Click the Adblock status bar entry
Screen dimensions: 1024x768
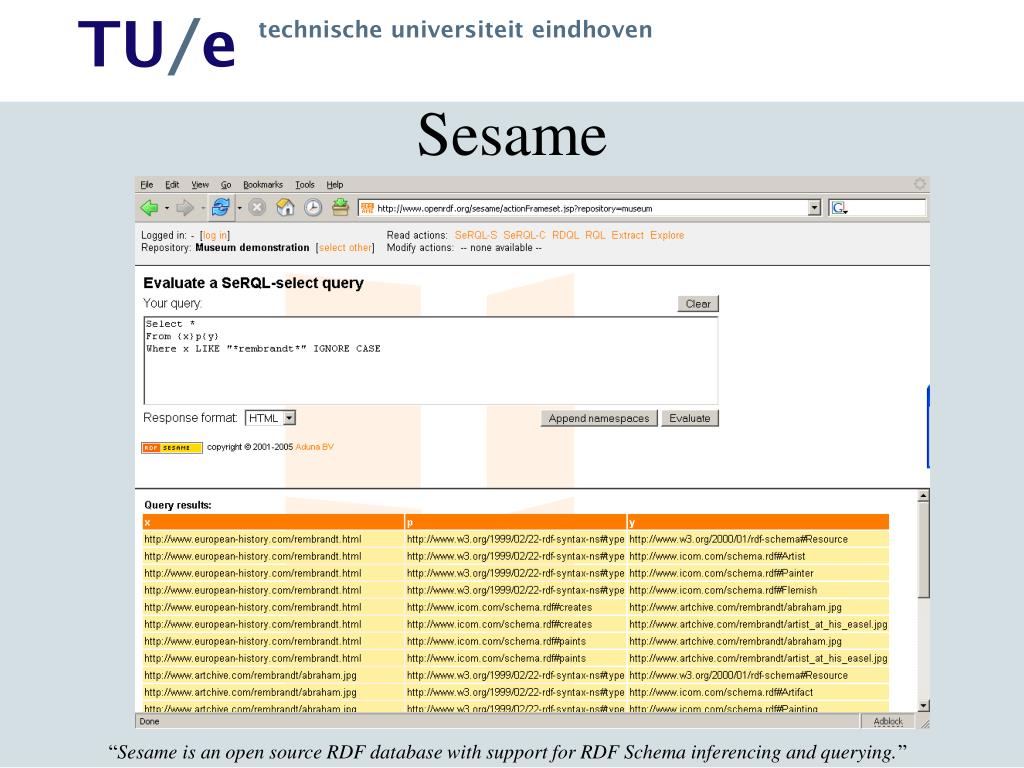tap(888, 722)
